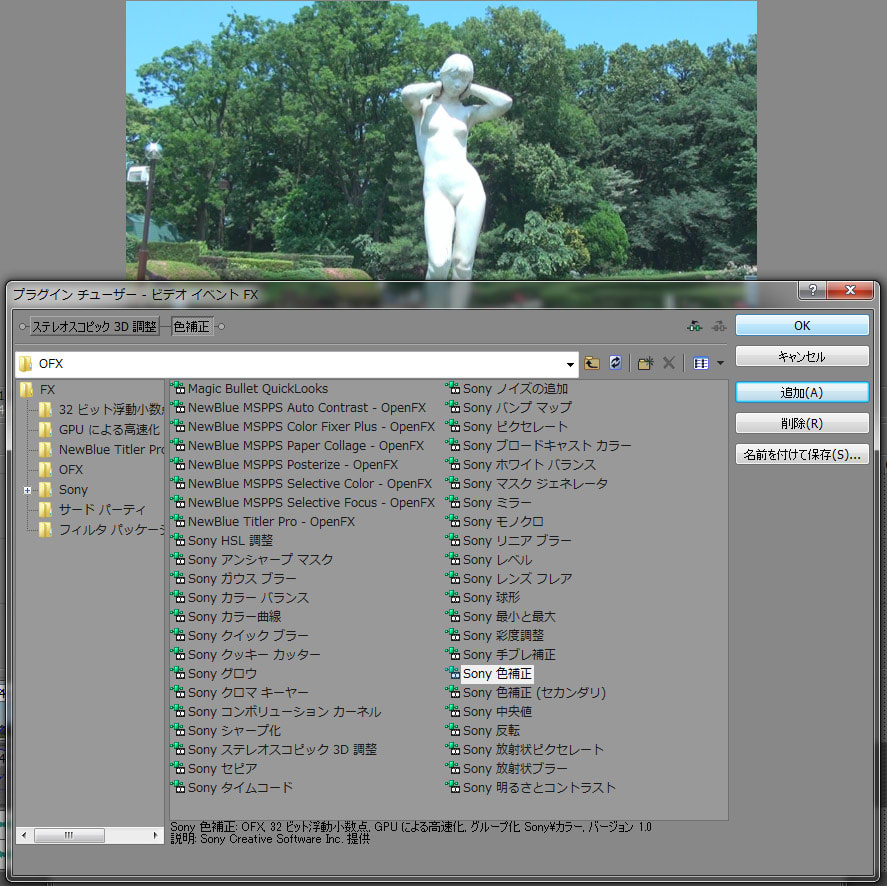Select Sony モノクロ plug-in

[x=495, y=522]
